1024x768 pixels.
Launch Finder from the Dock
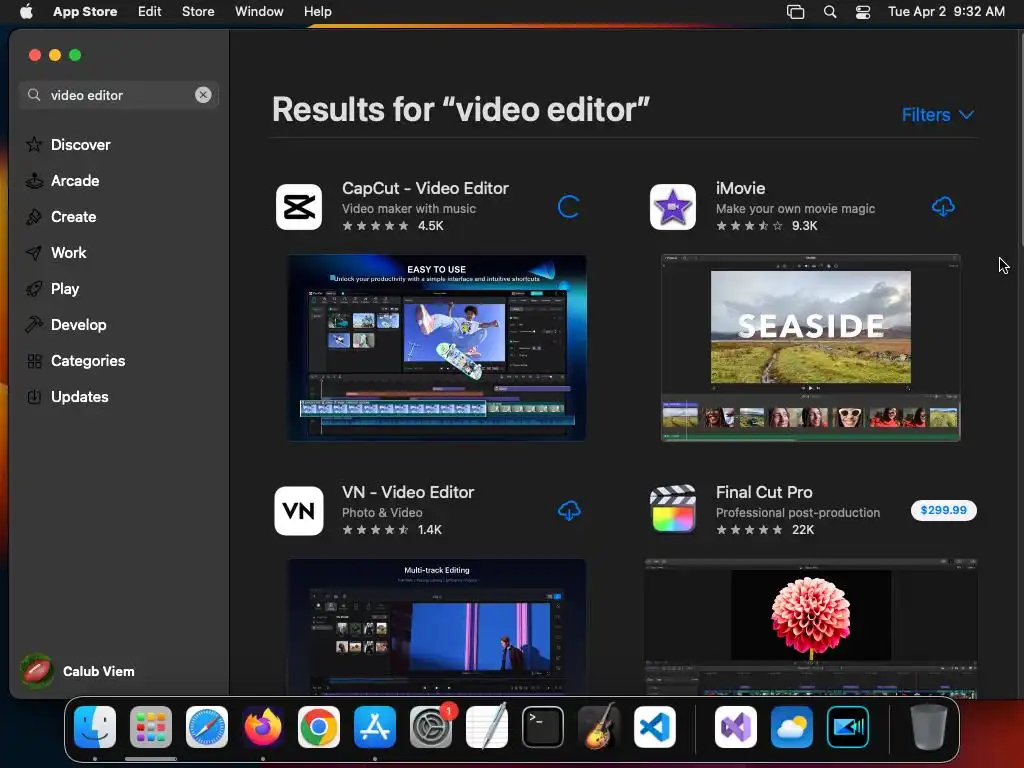click(95, 727)
